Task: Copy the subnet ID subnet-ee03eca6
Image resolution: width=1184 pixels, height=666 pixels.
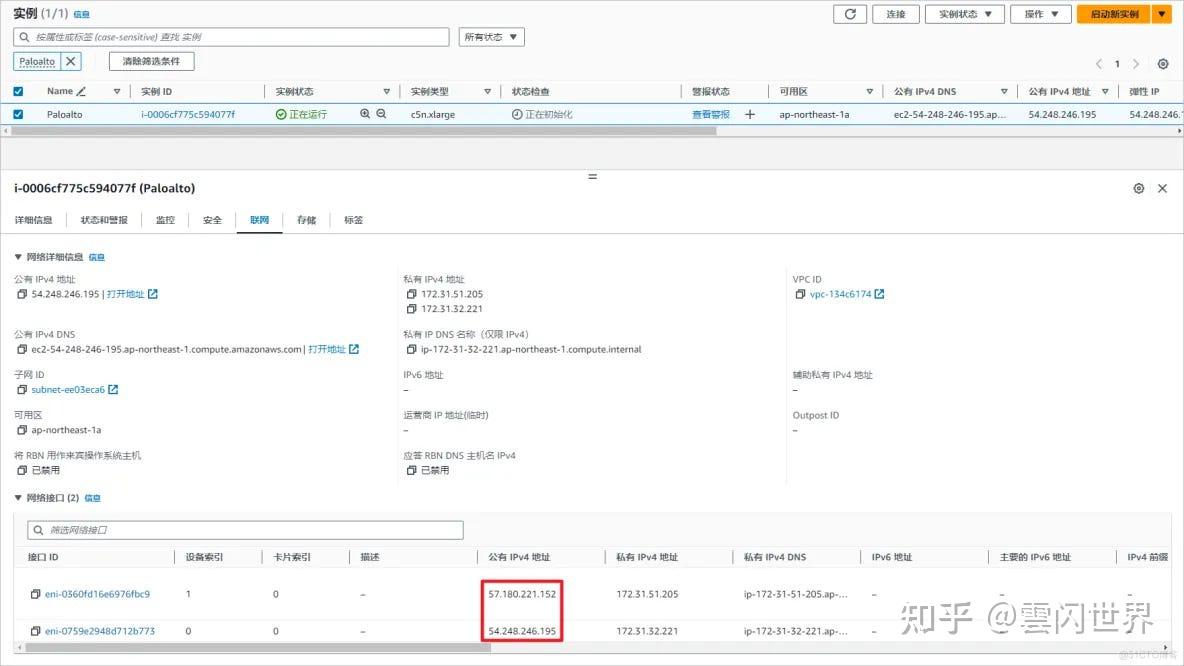Action: coord(22,389)
